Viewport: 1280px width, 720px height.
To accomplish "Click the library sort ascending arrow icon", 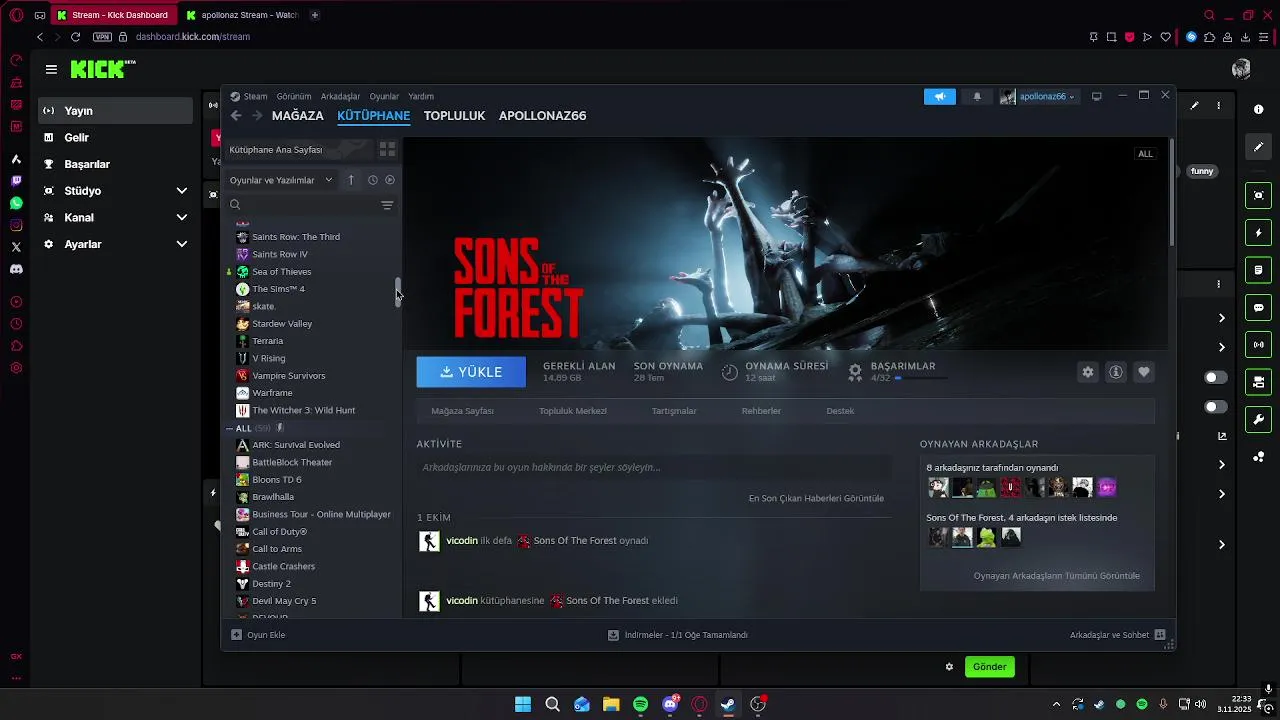I will (351, 180).
